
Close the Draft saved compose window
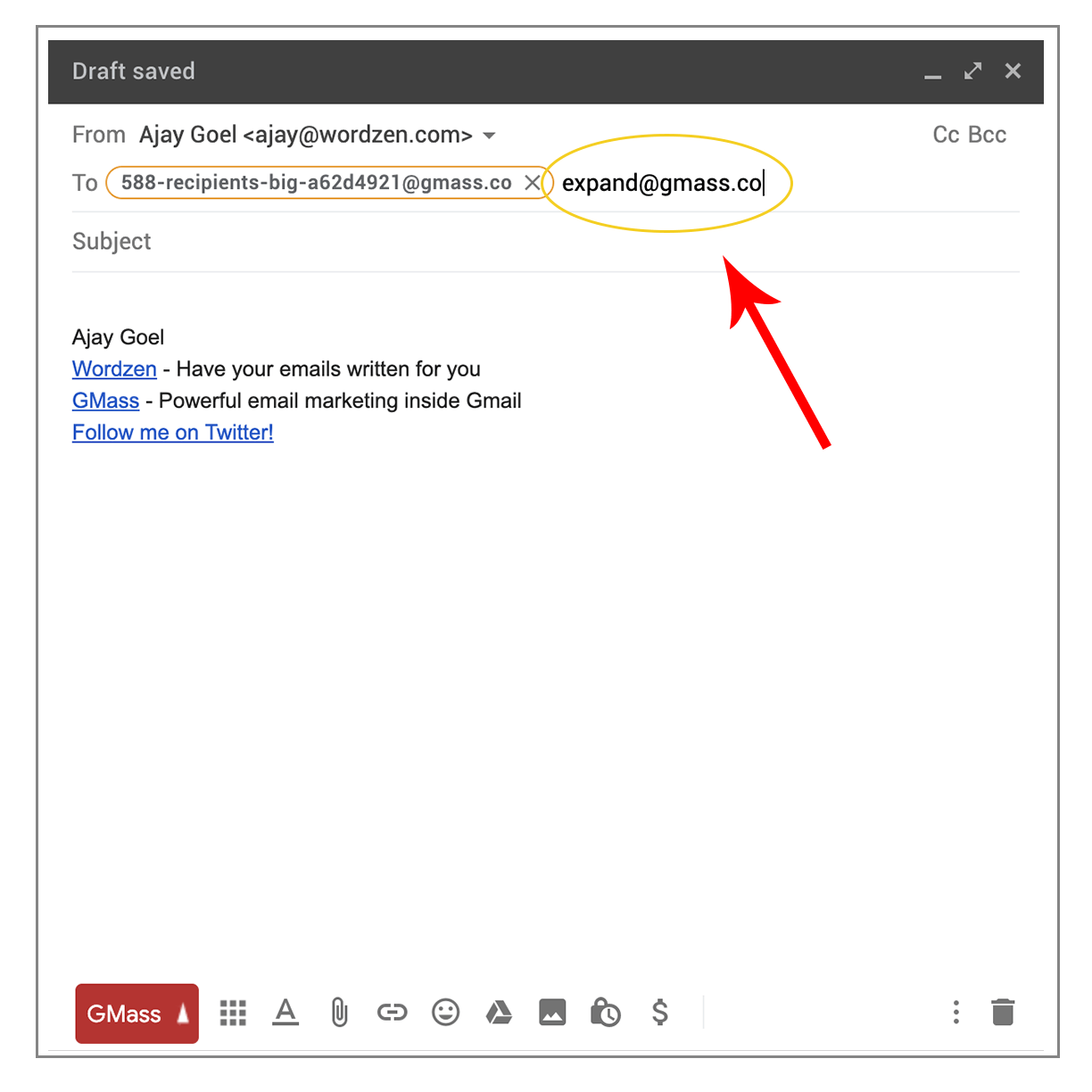pos(1013,70)
